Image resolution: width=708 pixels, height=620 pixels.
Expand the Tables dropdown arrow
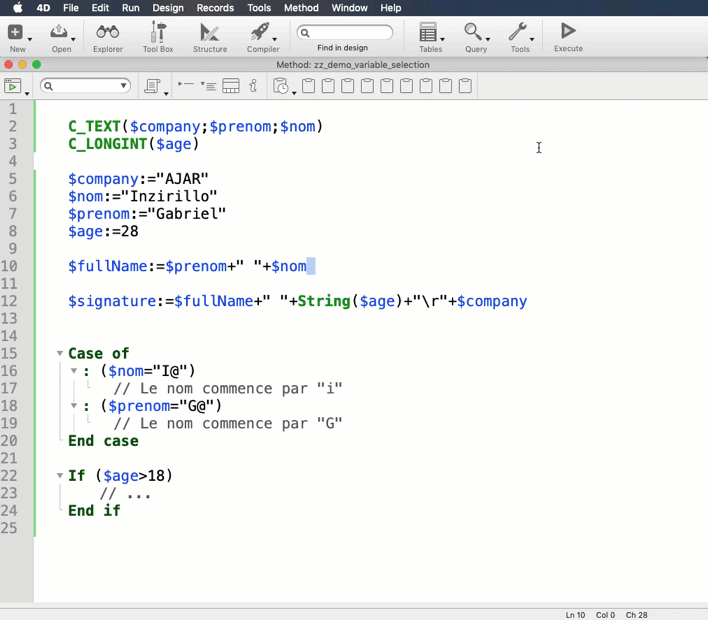[x=442, y=39]
